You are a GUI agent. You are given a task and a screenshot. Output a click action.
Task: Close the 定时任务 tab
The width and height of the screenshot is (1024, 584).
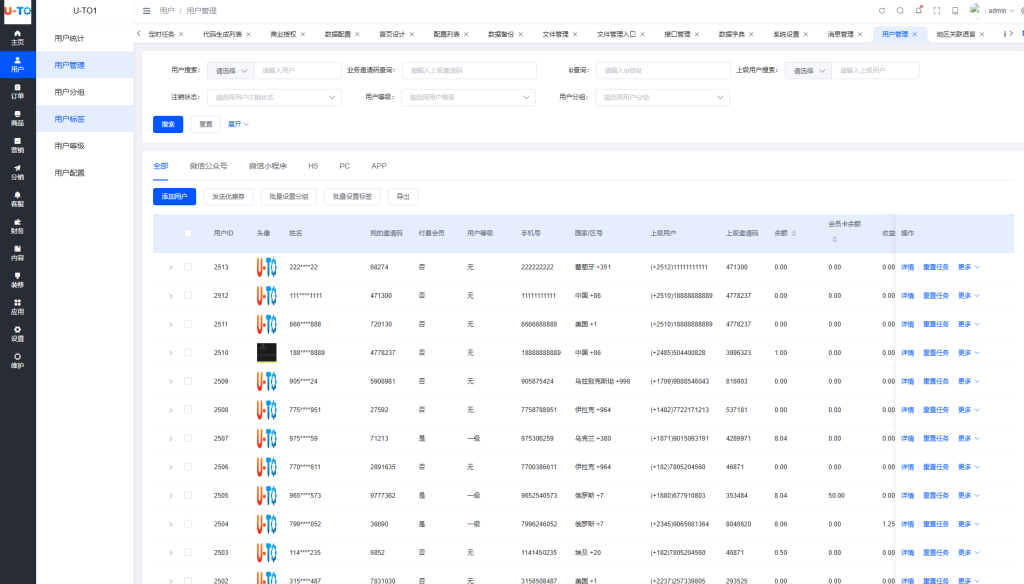point(181,34)
